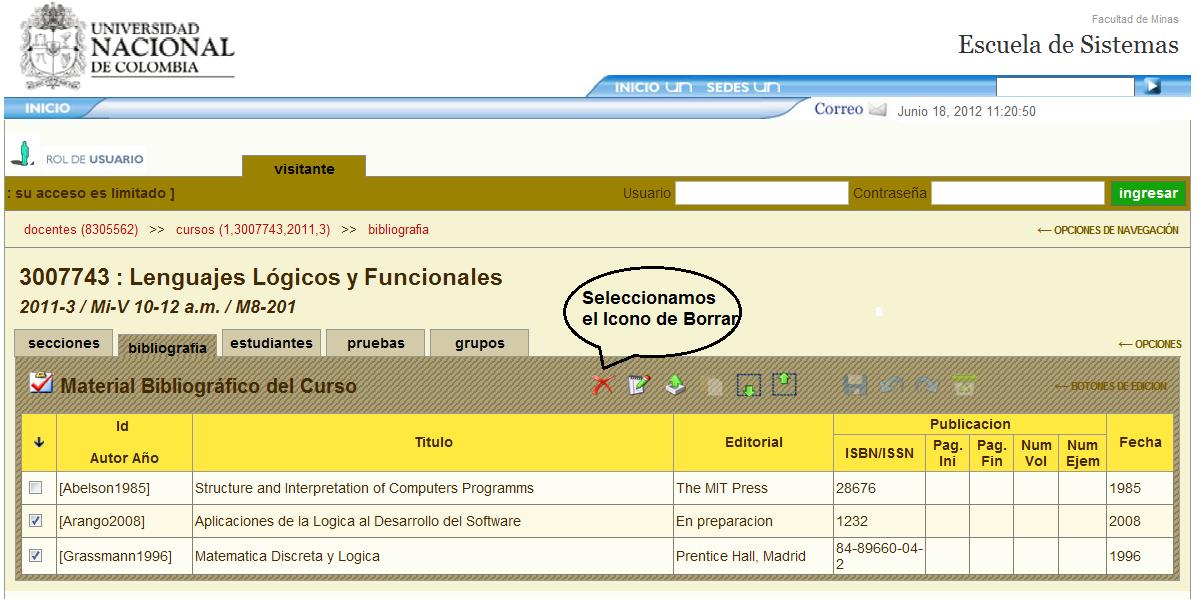This screenshot has height=599, width=1197.
Task: Click the notepad edit icon
Action: click(639, 385)
